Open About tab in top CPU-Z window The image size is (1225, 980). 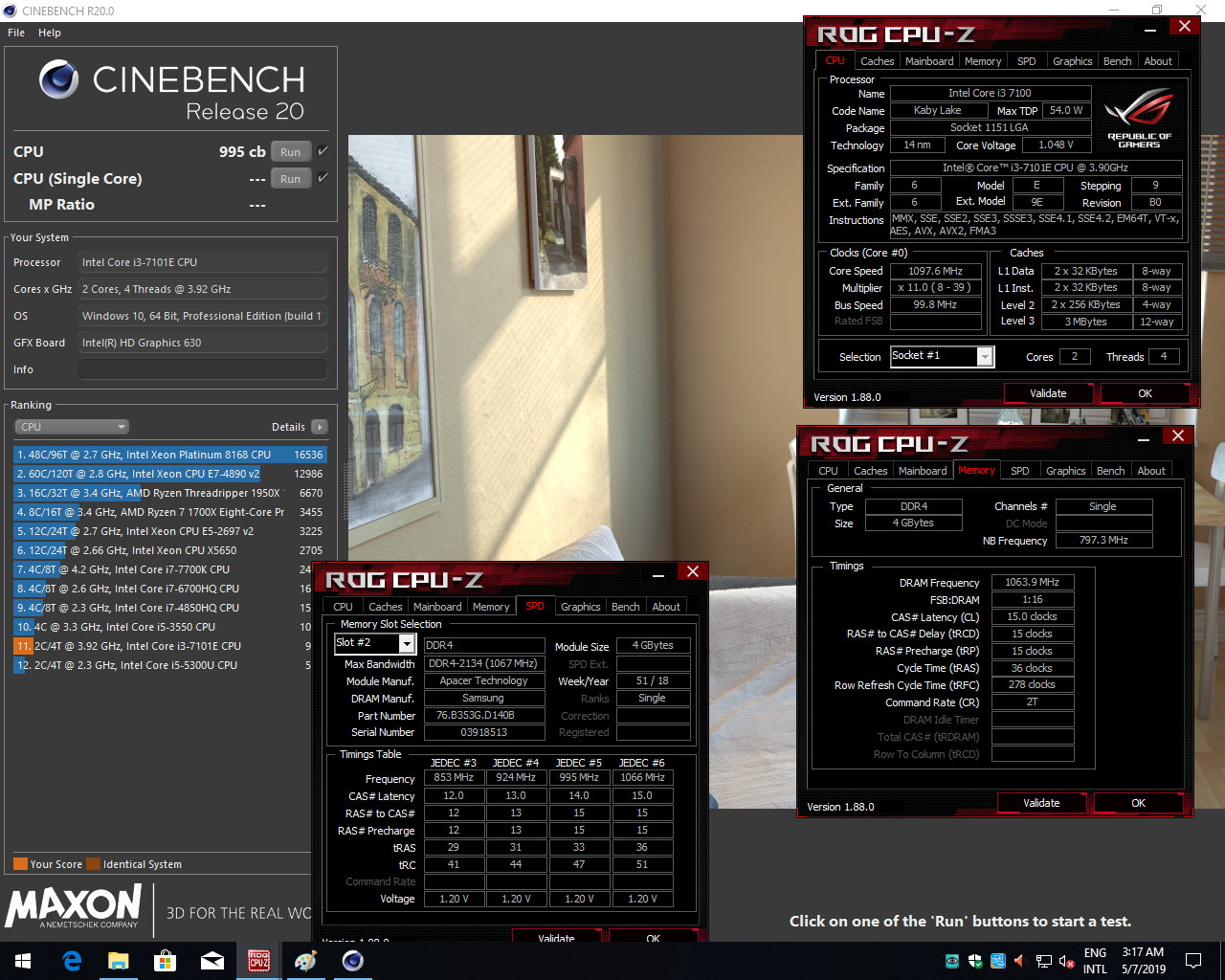1158,61
